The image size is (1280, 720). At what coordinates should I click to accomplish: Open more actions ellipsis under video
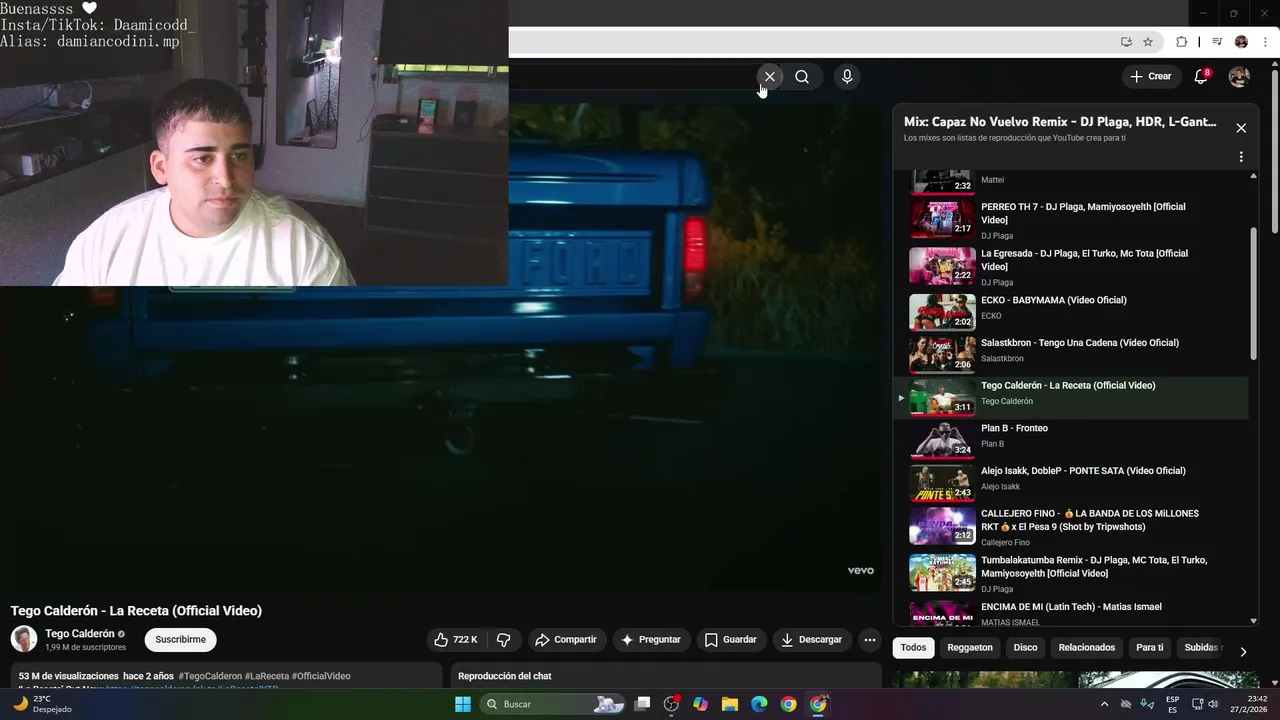pos(870,640)
